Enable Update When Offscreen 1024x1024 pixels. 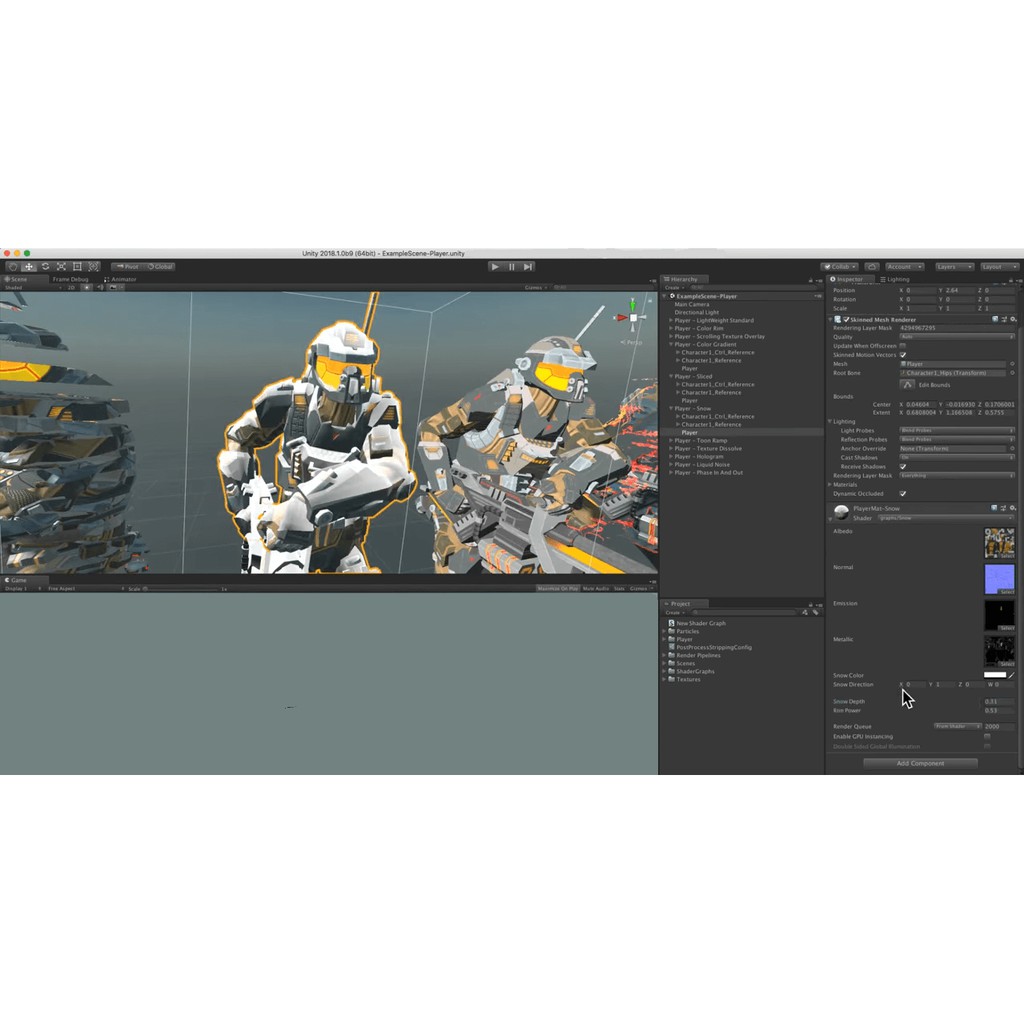pos(903,345)
